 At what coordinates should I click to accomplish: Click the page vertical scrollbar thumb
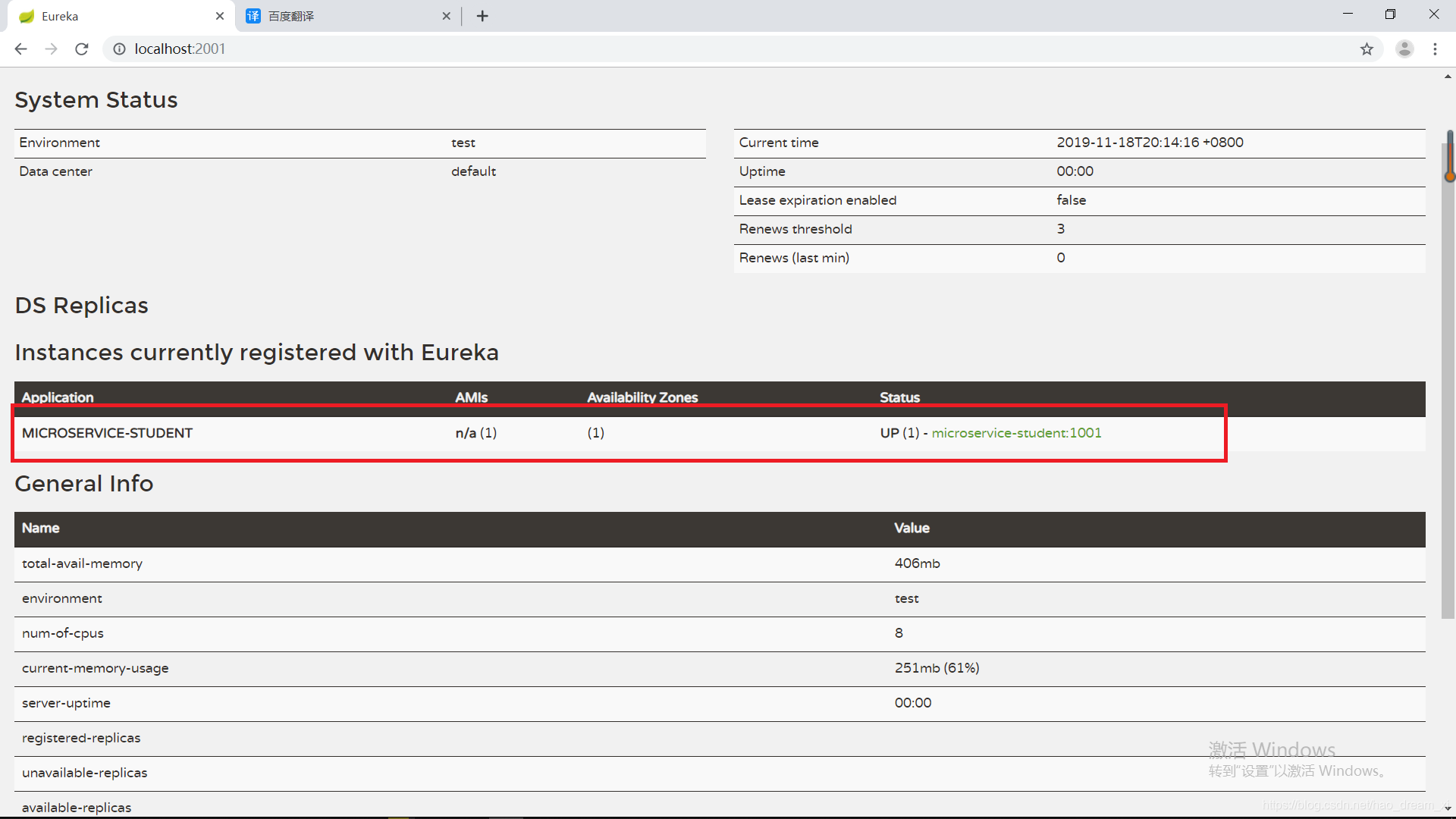1449,379
